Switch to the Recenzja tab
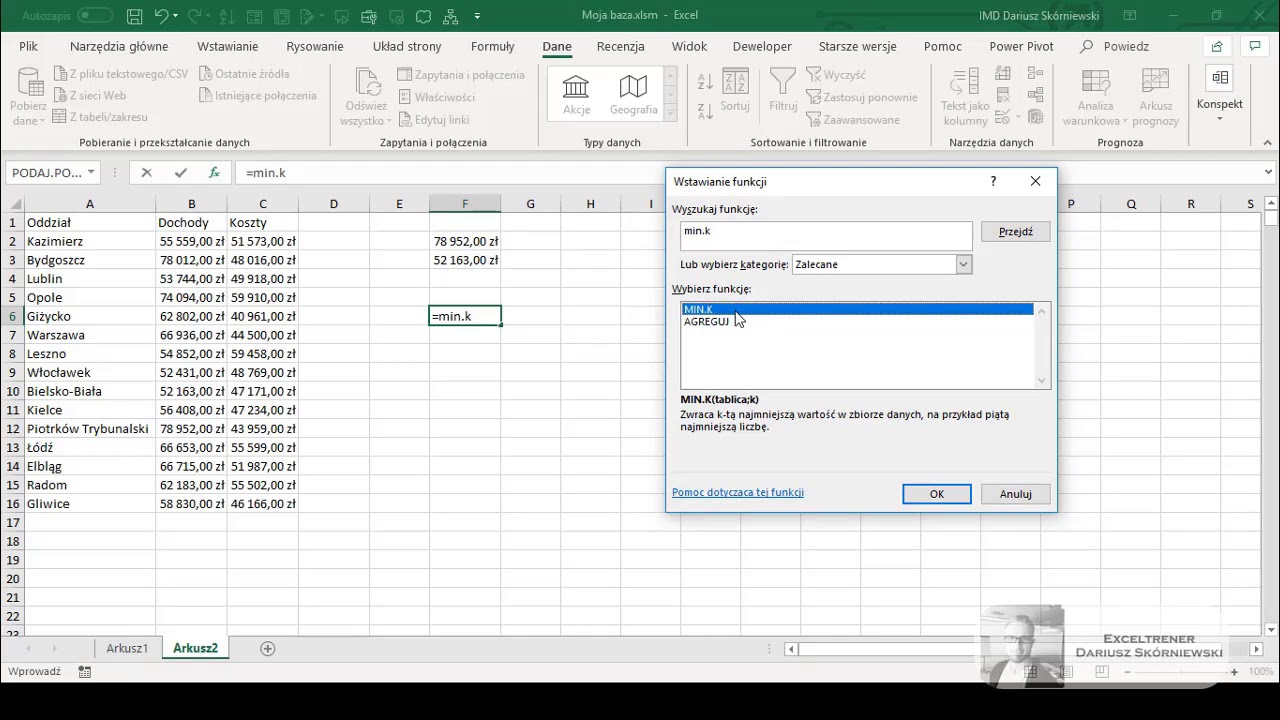Viewport: 1280px width, 720px height. 620,46
